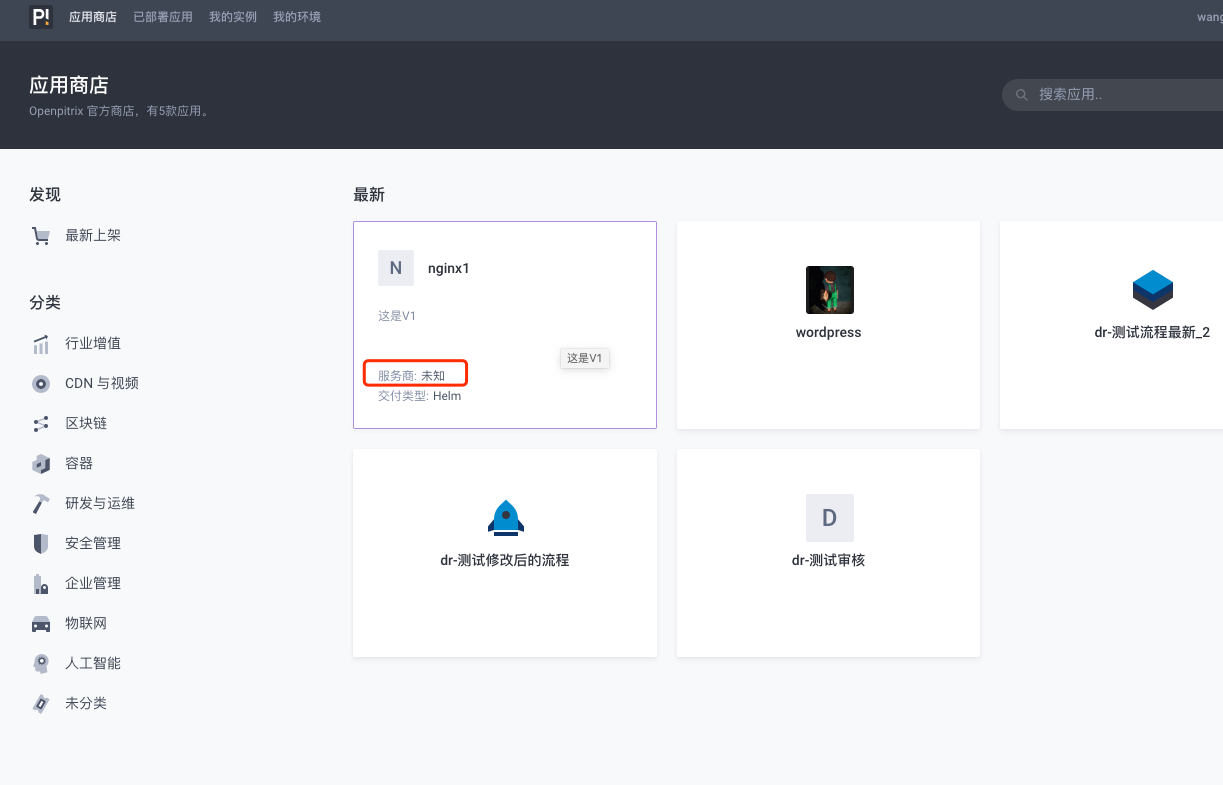
Task: Click the 安全管理 shield icon
Action: 41,543
